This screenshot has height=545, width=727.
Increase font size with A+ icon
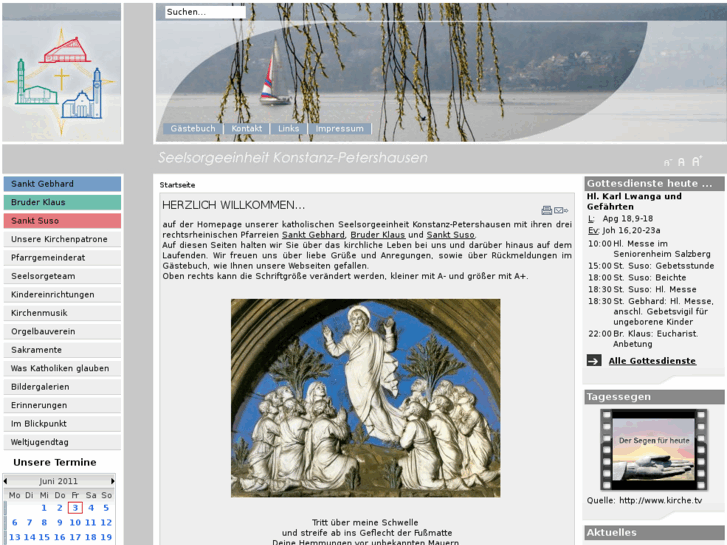coord(696,161)
